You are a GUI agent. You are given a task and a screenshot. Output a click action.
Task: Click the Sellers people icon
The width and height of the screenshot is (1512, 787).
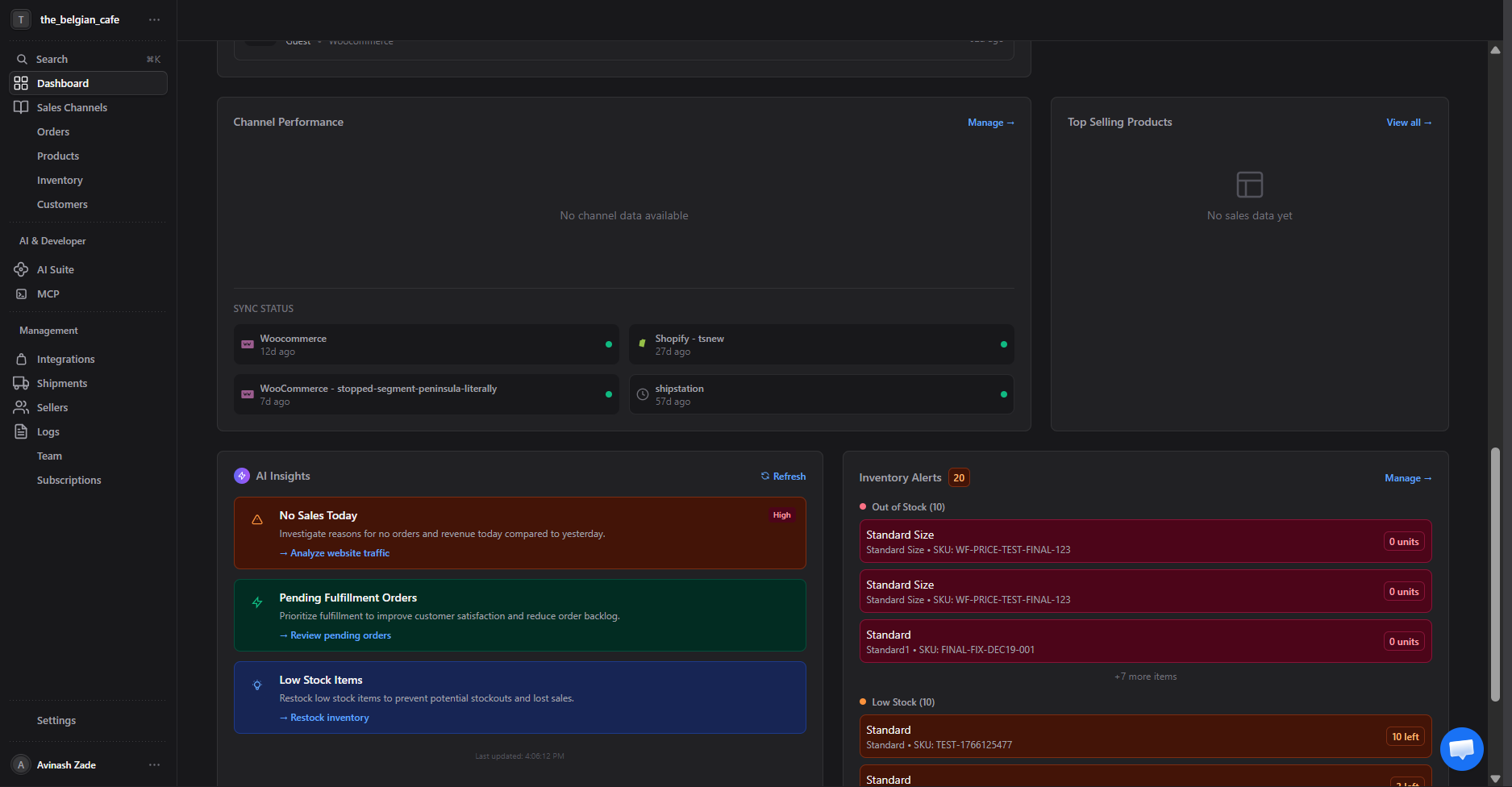(x=21, y=408)
